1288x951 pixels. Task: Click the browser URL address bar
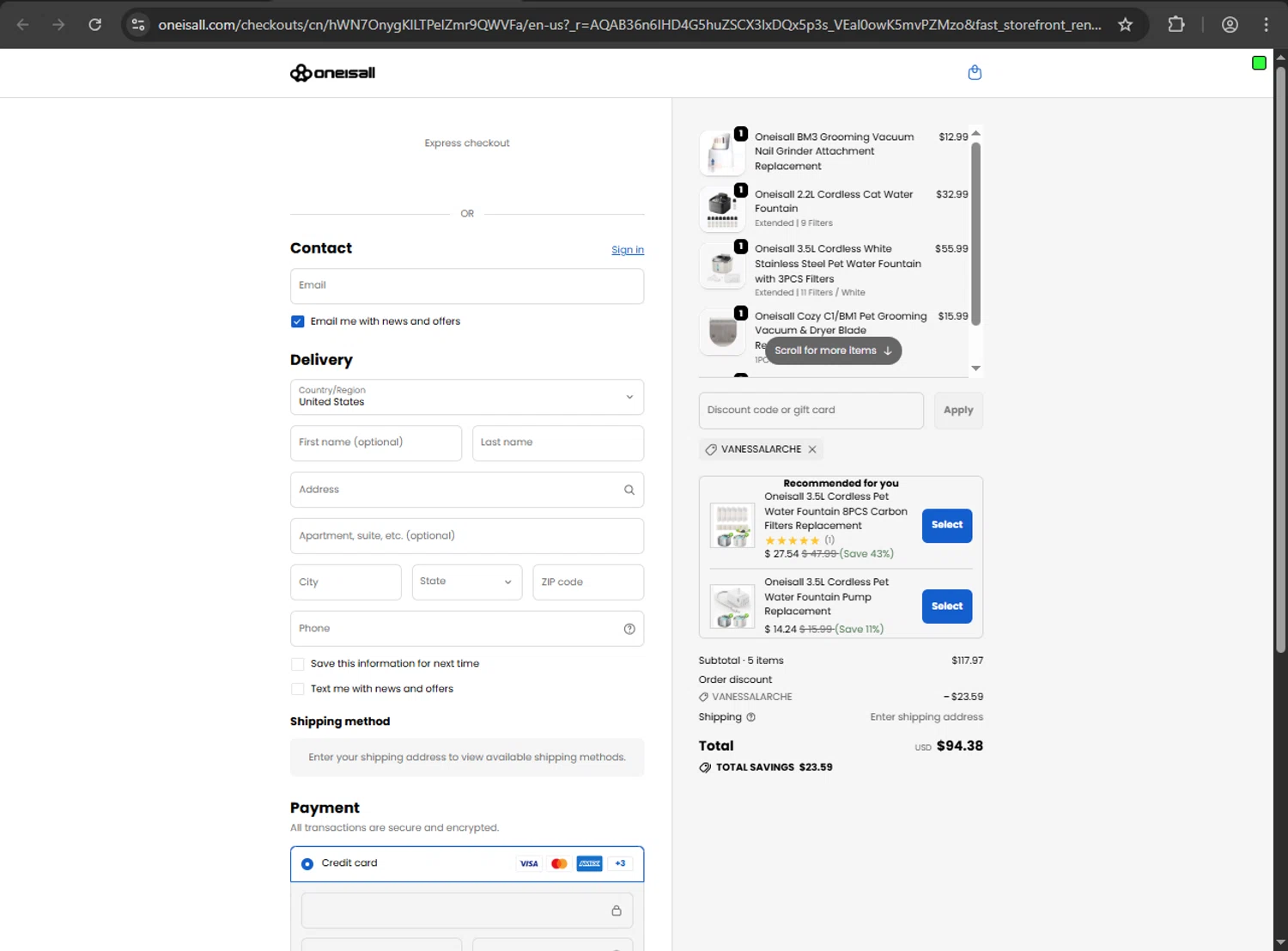[x=629, y=25]
